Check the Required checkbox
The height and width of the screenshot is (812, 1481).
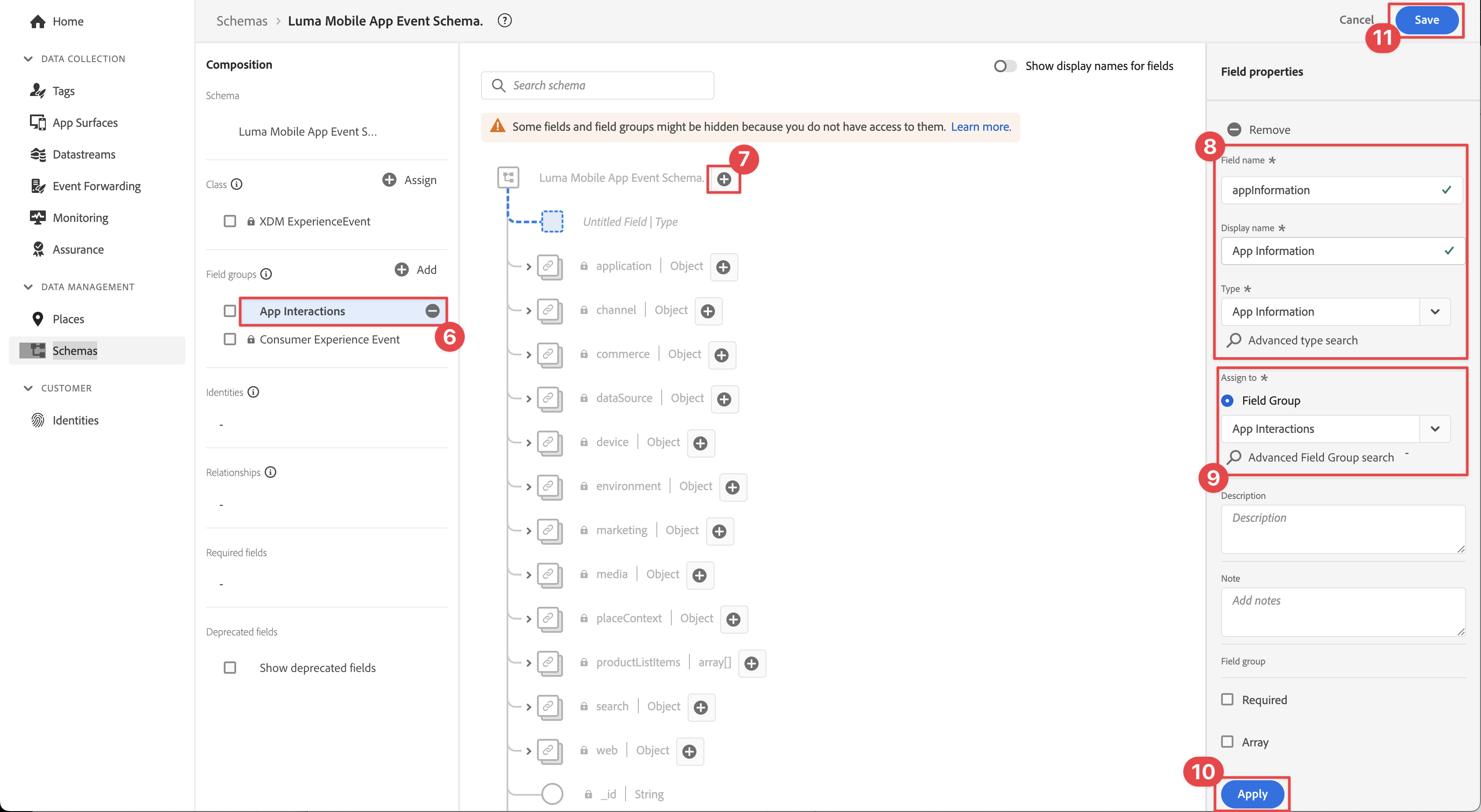(1227, 699)
